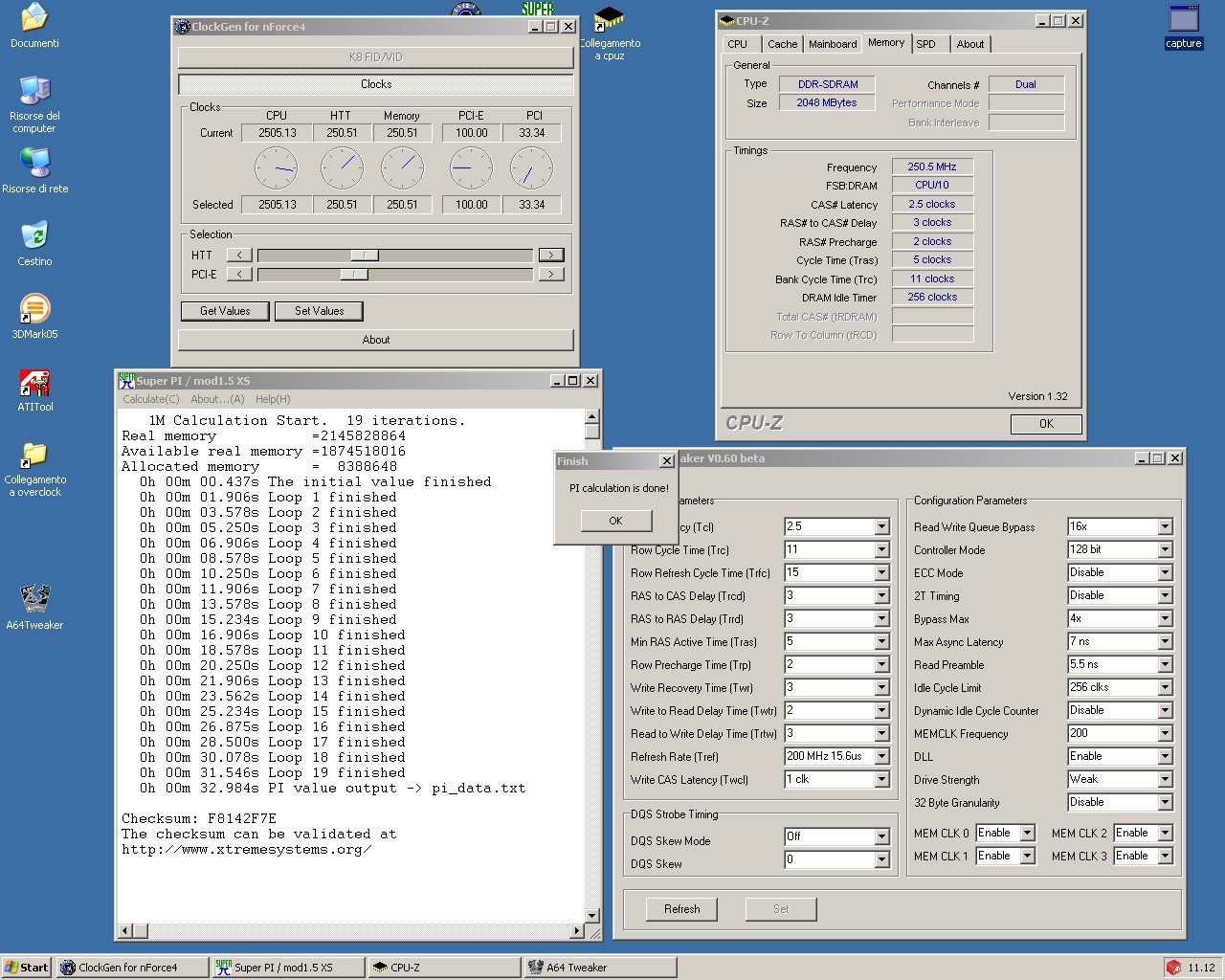The image size is (1225, 980).
Task: Open the capture desktop icon
Action: click(x=1184, y=26)
